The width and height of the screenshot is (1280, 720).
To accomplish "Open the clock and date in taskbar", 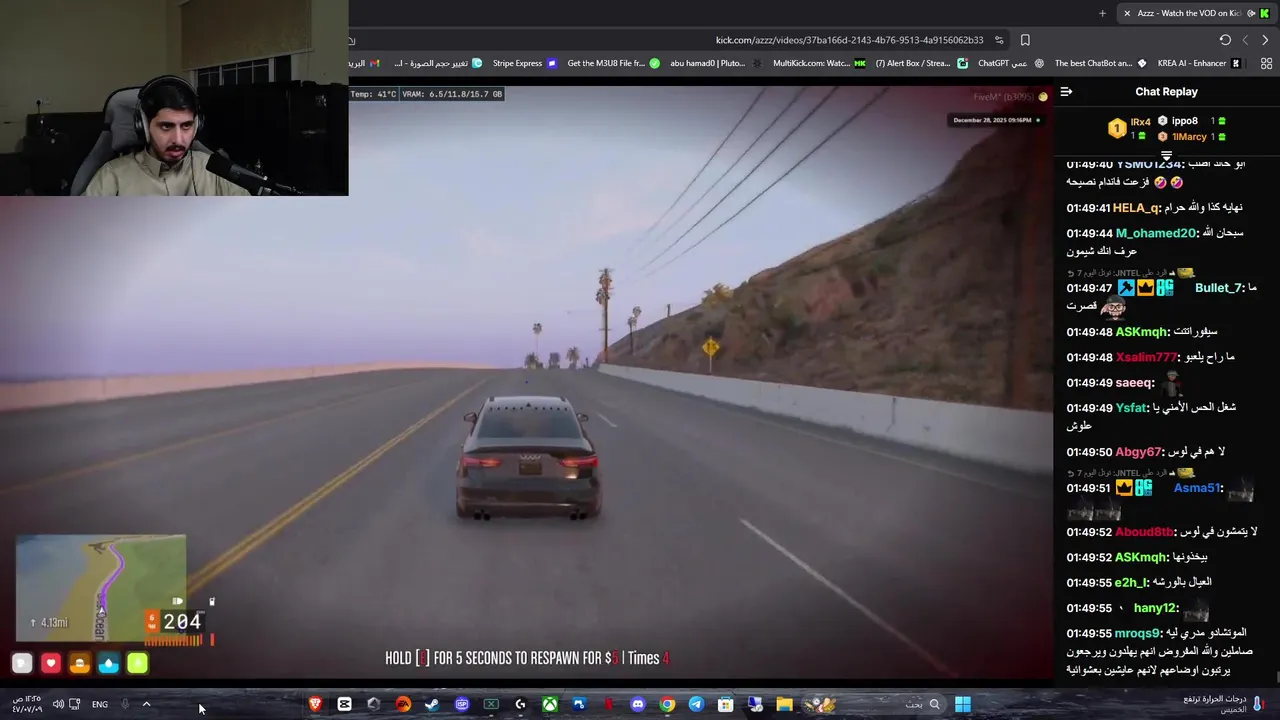I will pyautogui.click(x=28, y=704).
